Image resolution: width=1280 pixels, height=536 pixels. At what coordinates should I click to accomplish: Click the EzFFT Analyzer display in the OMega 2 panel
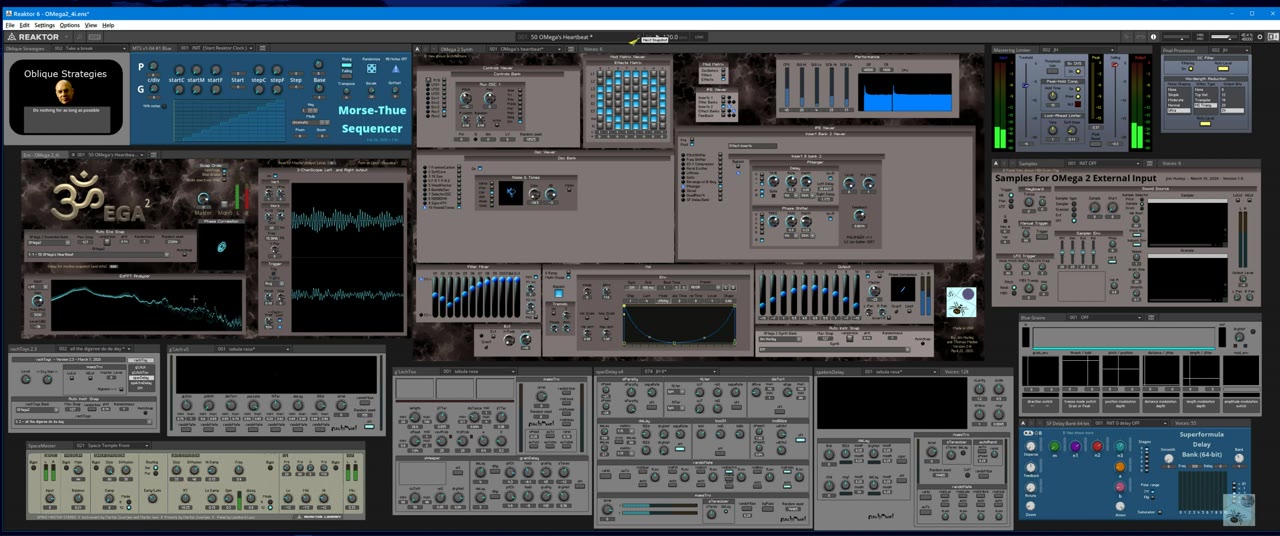click(146, 304)
